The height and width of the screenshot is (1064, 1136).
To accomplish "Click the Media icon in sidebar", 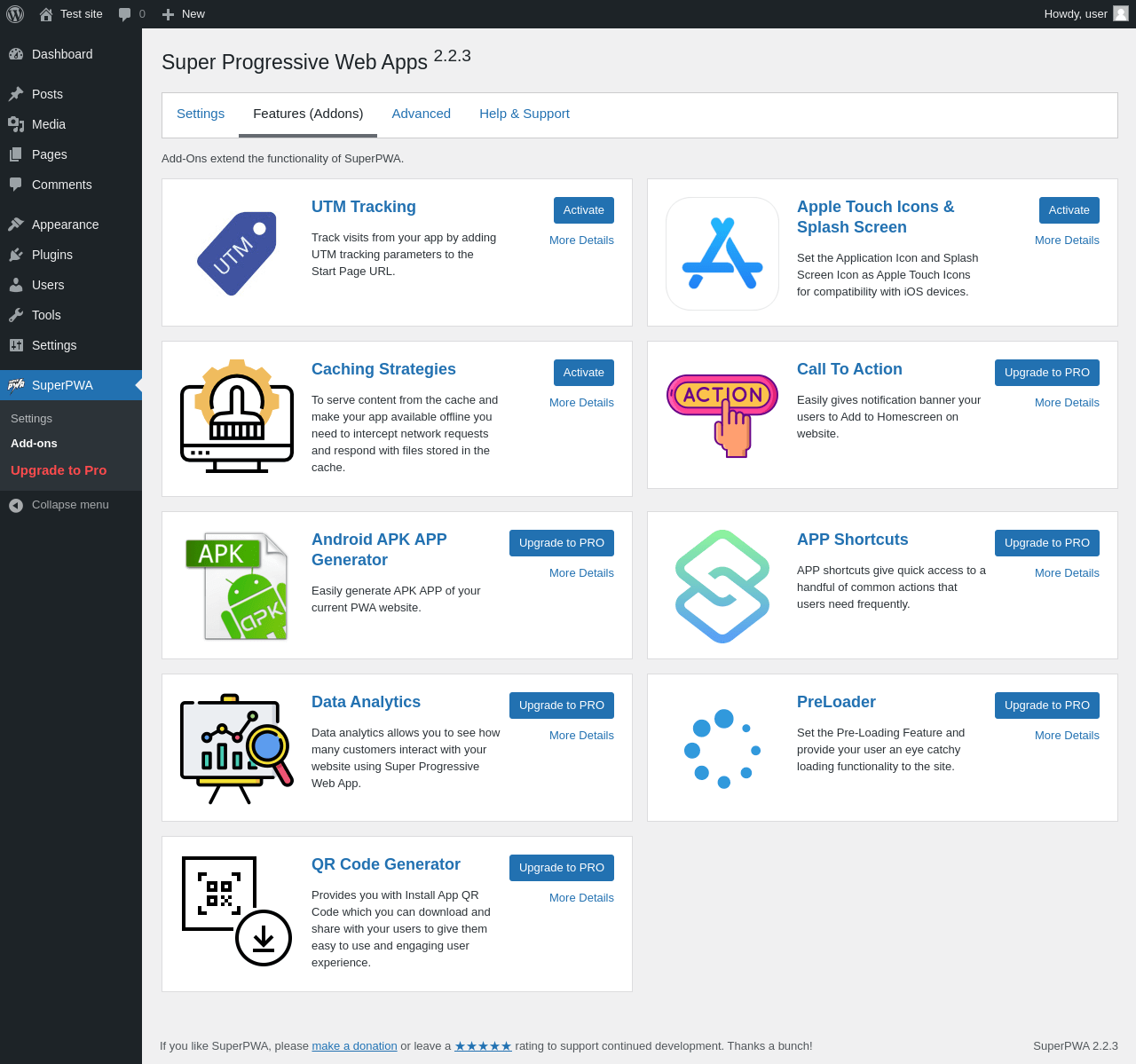I will coord(16,124).
